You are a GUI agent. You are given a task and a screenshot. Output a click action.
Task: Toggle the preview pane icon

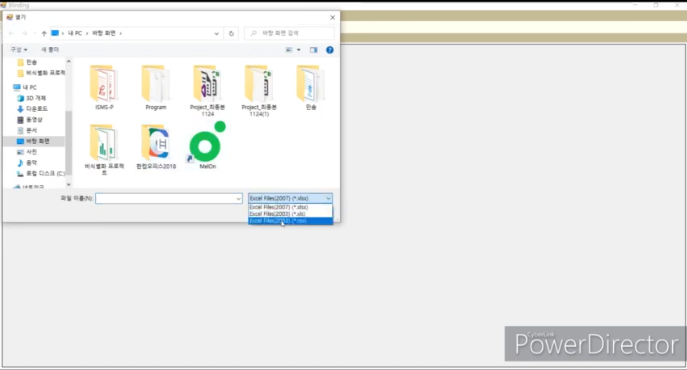313,50
